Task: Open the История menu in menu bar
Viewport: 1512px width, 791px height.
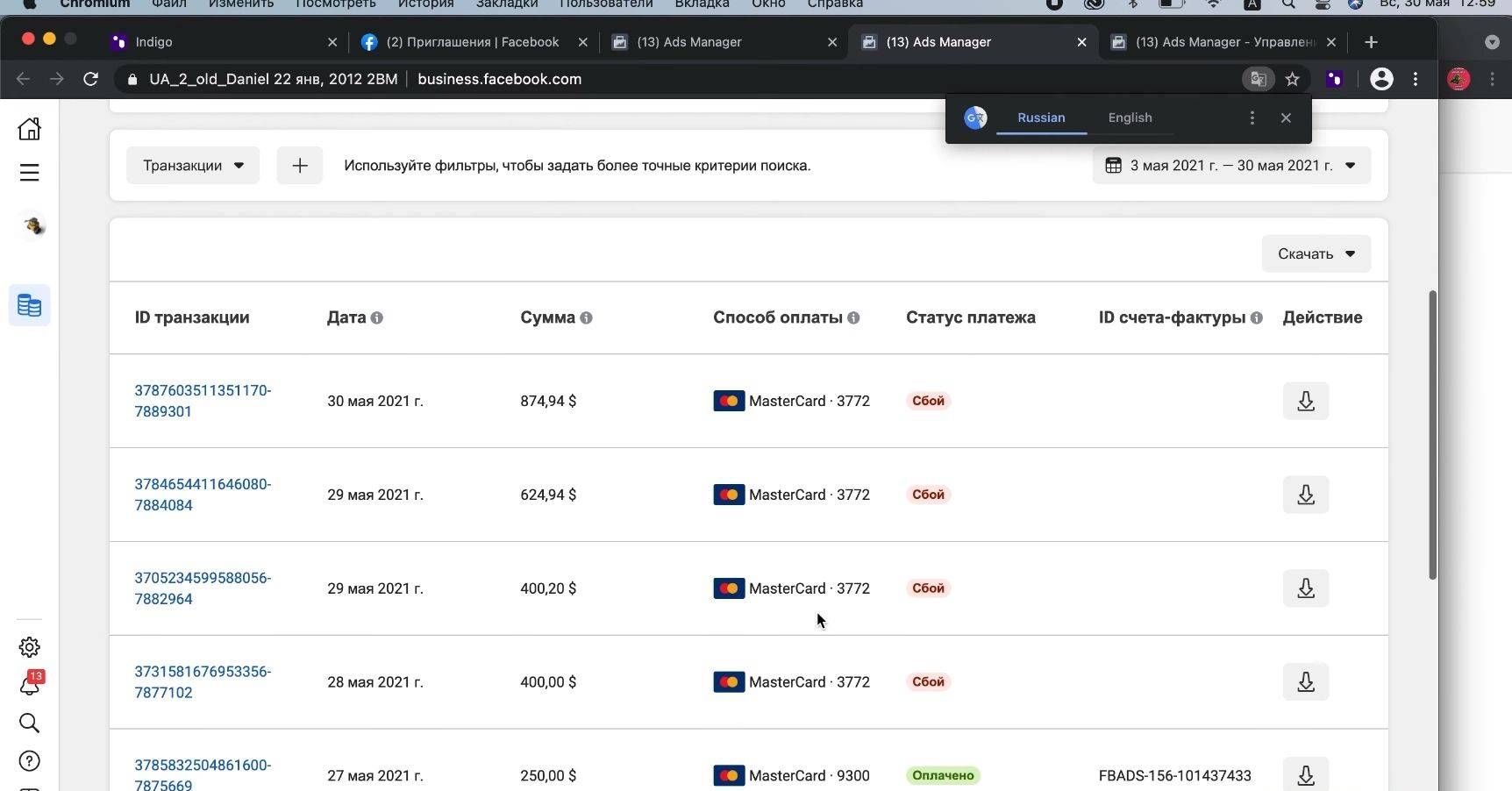Action: 425,4
